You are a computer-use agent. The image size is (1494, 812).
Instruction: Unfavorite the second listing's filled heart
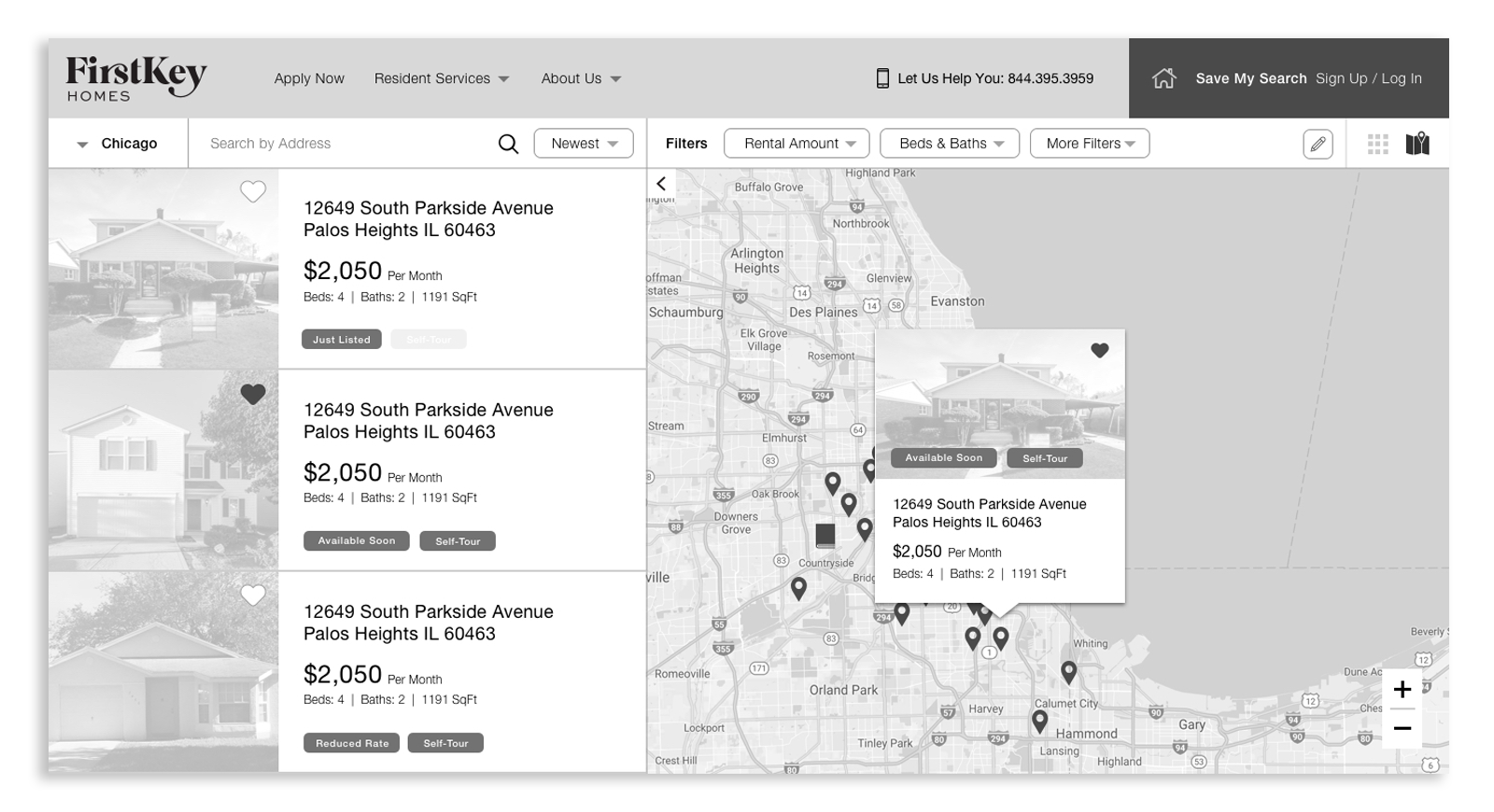(253, 394)
